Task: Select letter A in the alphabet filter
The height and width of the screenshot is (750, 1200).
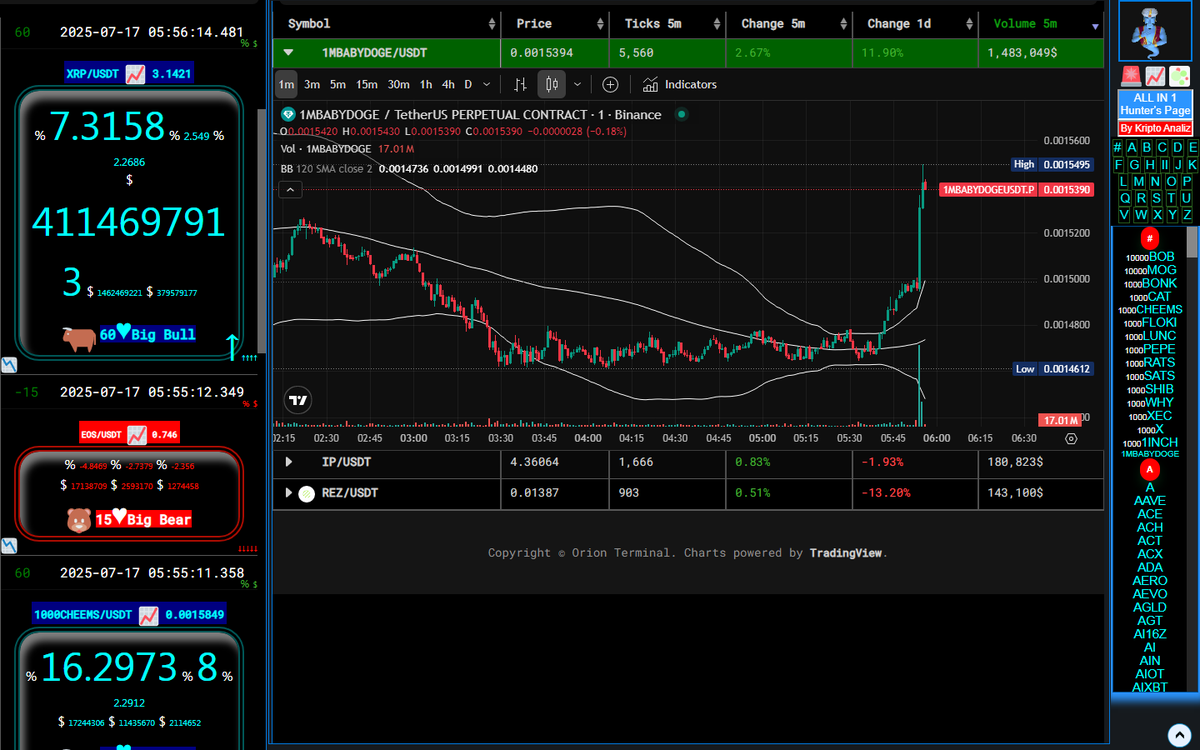Action: (x=1132, y=147)
